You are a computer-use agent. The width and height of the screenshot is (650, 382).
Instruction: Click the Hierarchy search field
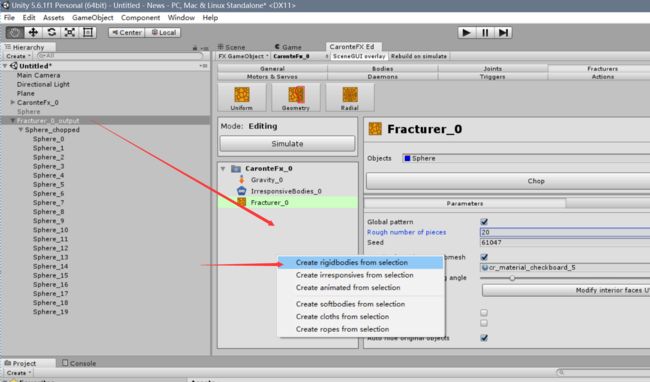click(119, 56)
